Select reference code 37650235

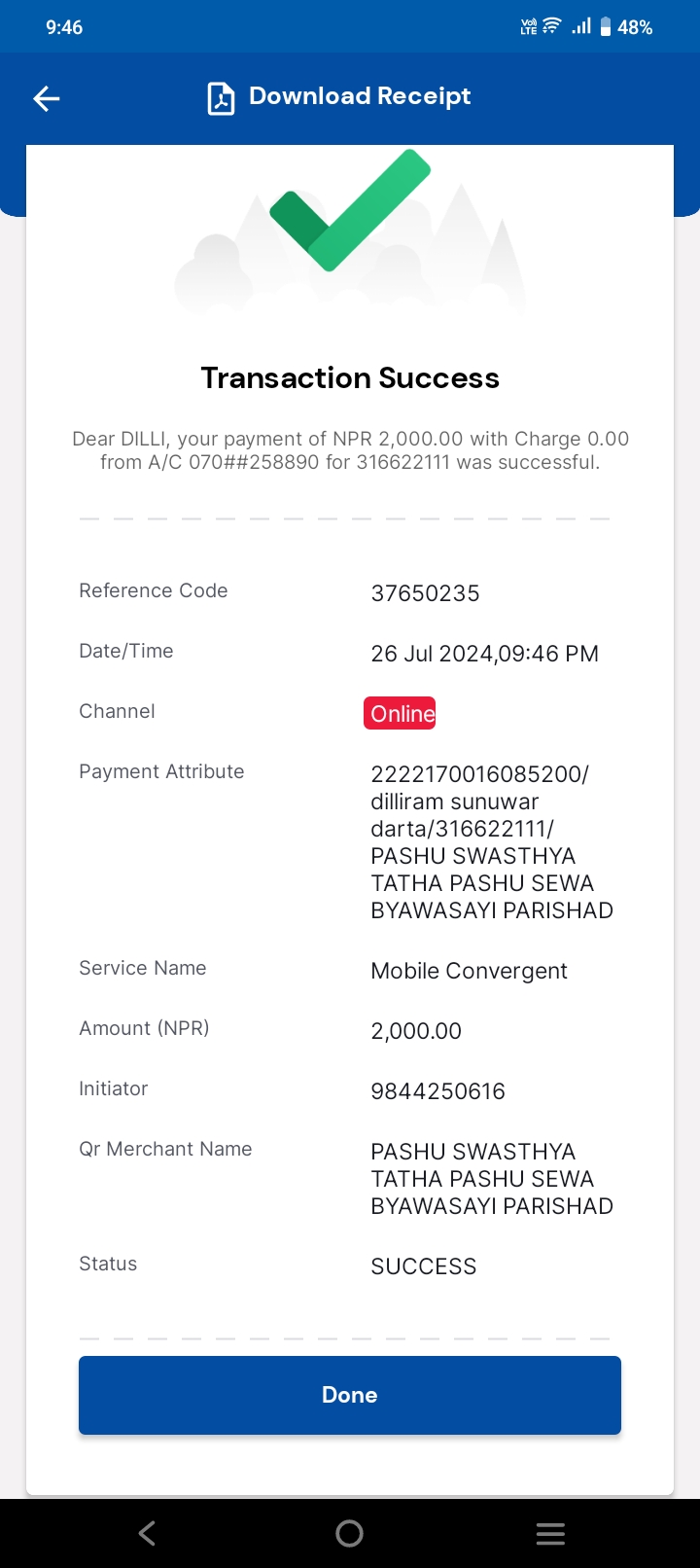pos(425,593)
